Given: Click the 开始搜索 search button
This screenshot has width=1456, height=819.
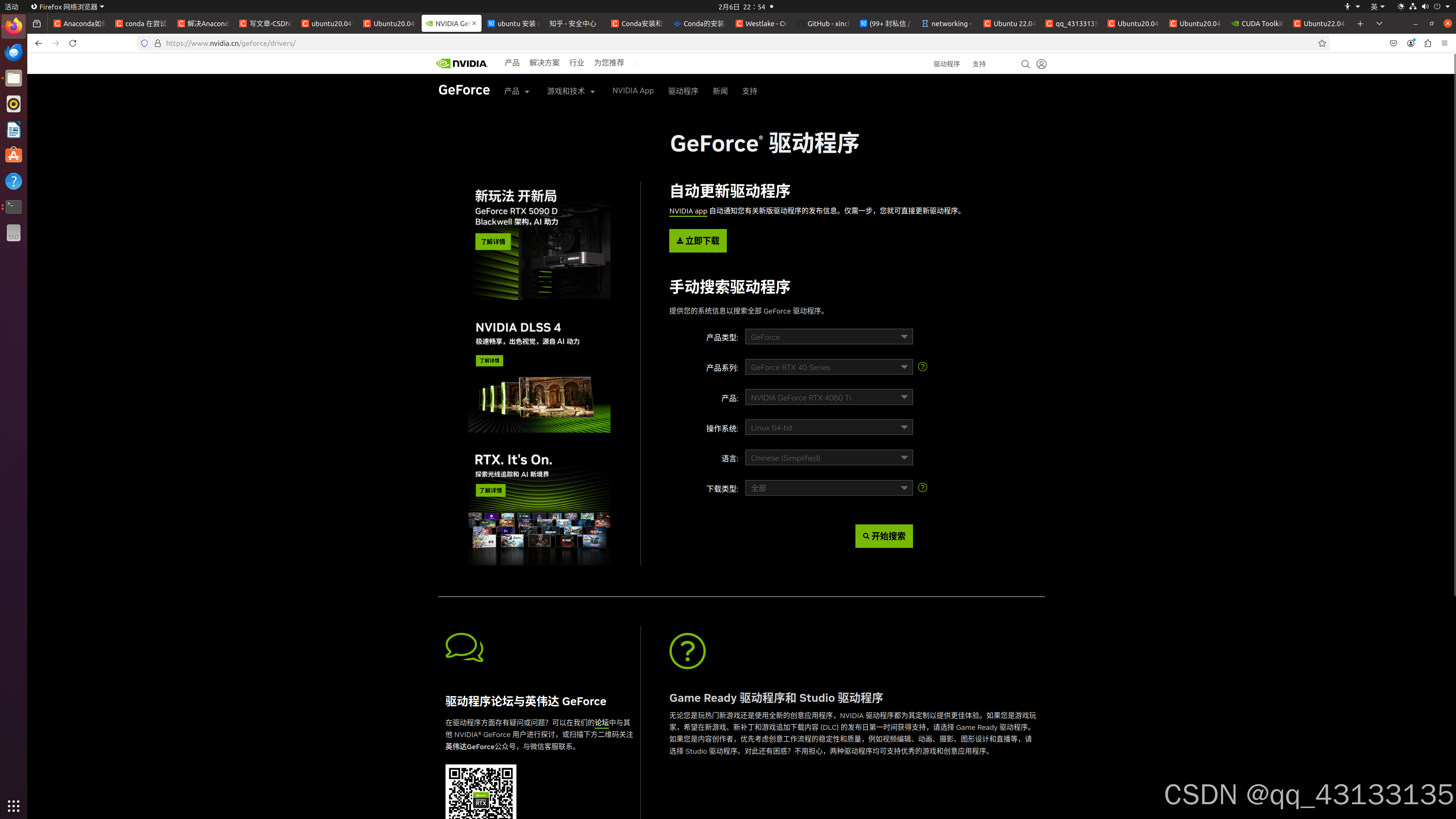Looking at the screenshot, I should [884, 536].
